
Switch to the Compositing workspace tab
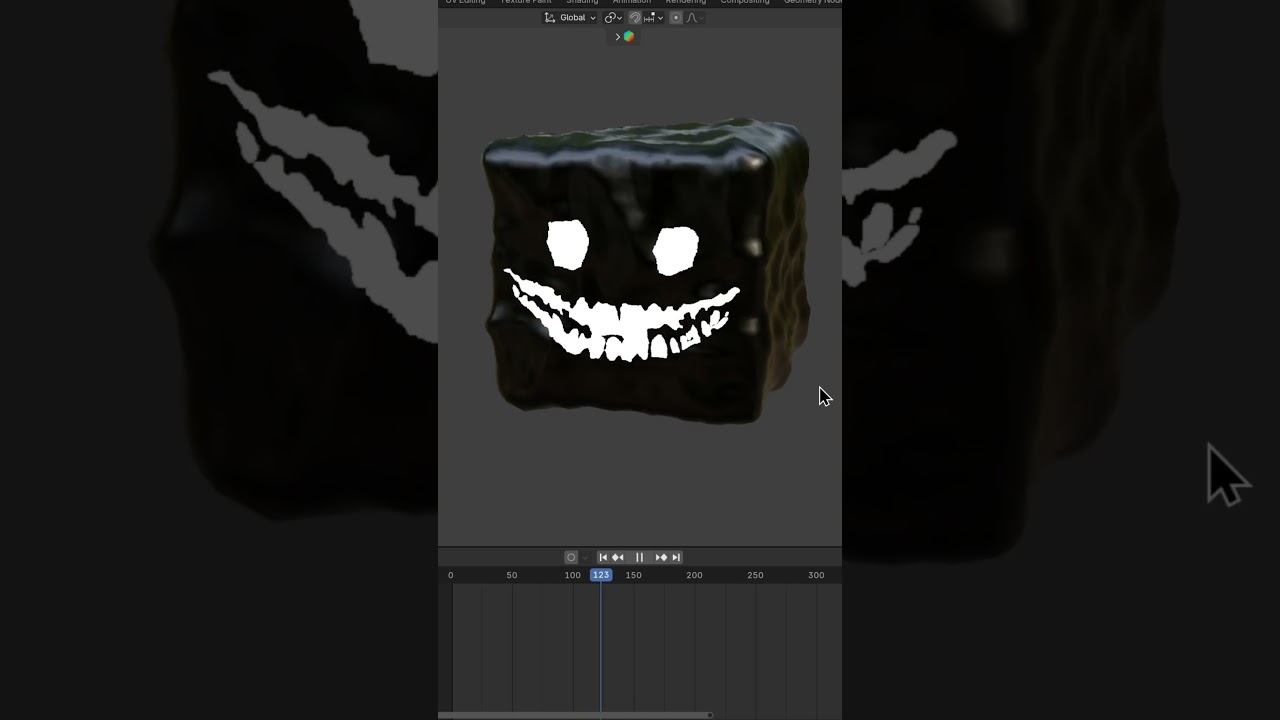745,2
